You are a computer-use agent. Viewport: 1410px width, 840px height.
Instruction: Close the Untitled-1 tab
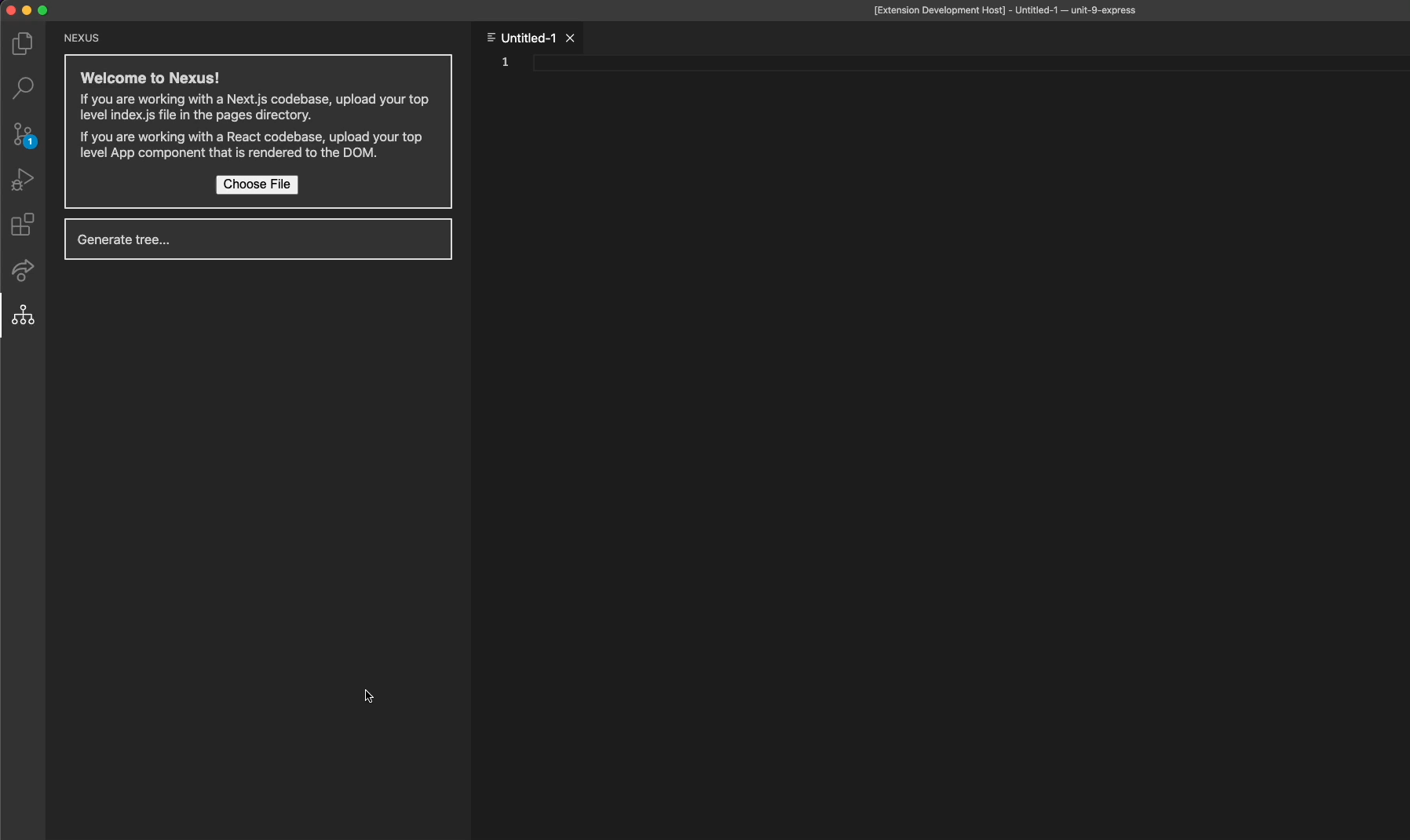coord(570,37)
